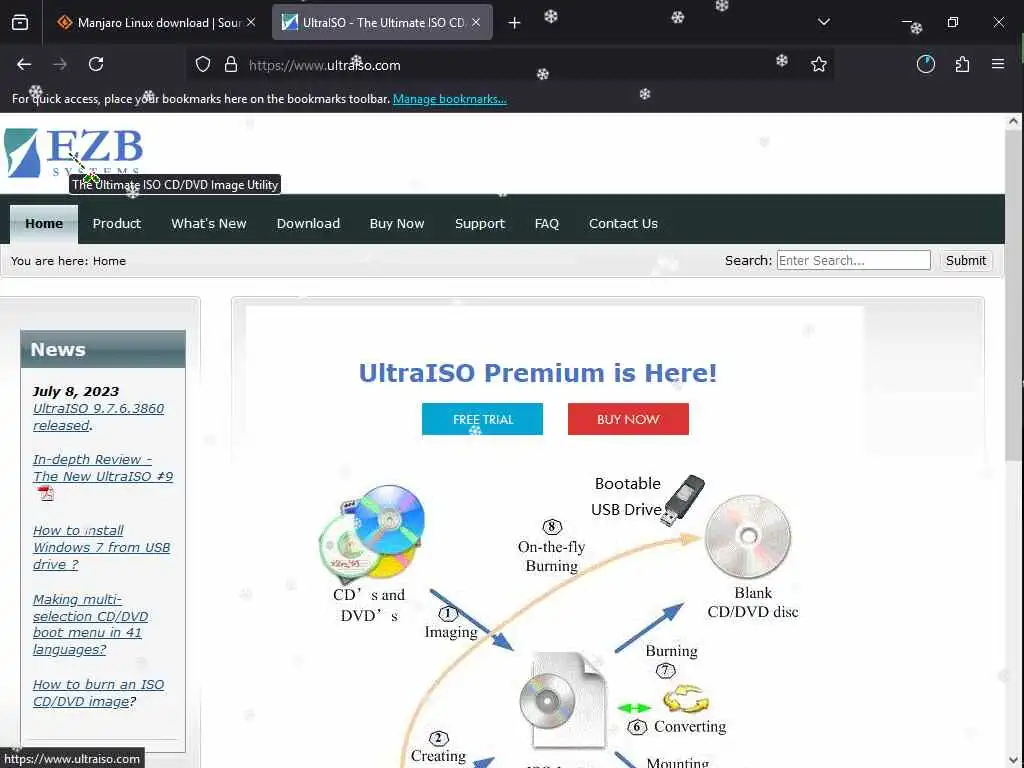The image size is (1024, 768).
Task: Open the Home navigation item
Action: [x=44, y=223]
